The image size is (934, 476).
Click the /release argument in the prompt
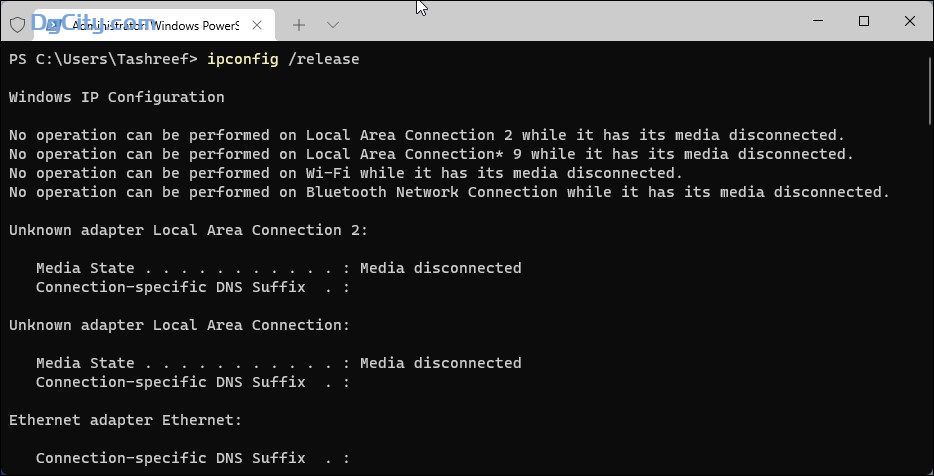click(323, 60)
